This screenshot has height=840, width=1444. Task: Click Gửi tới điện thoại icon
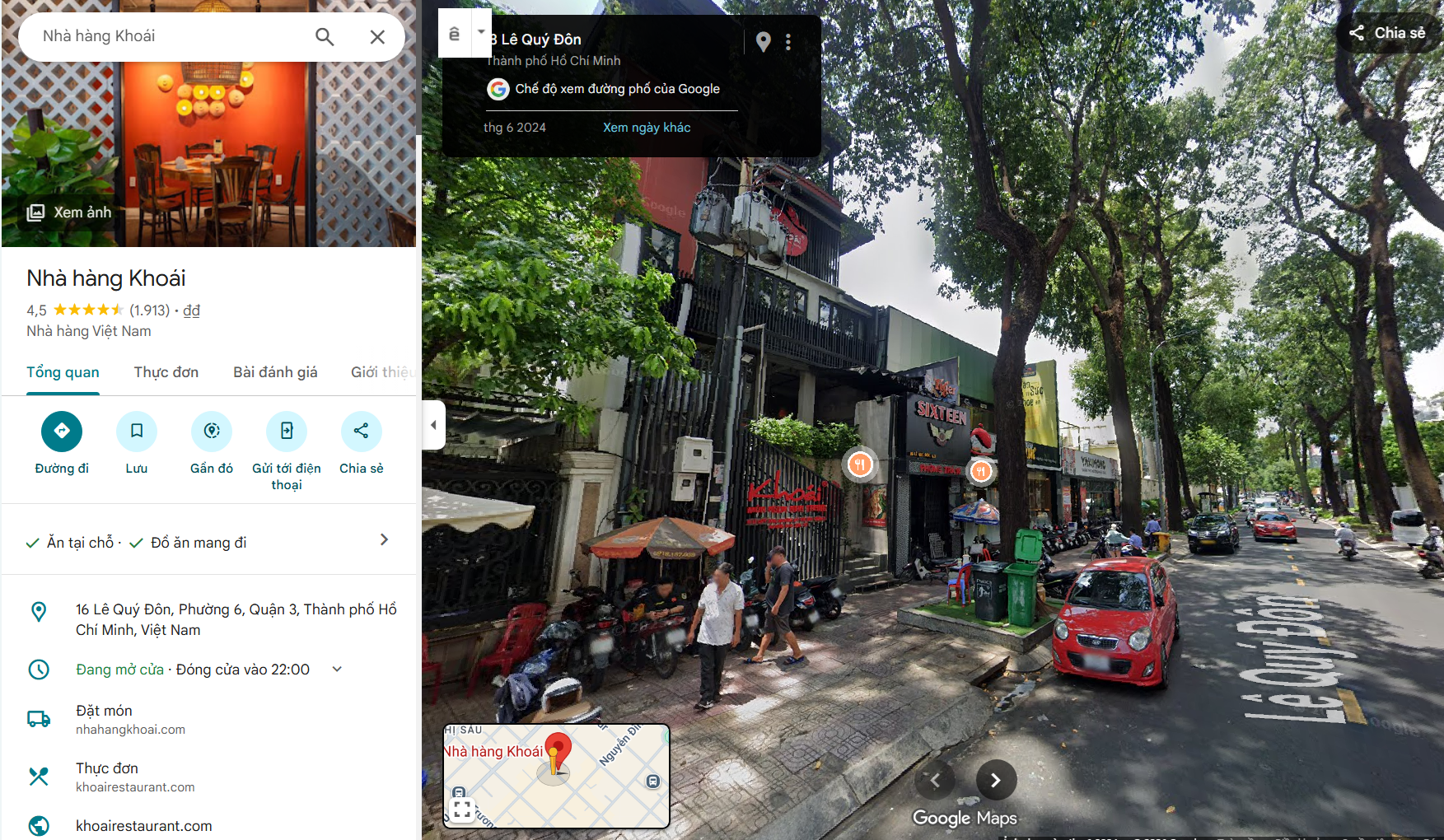(287, 431)
